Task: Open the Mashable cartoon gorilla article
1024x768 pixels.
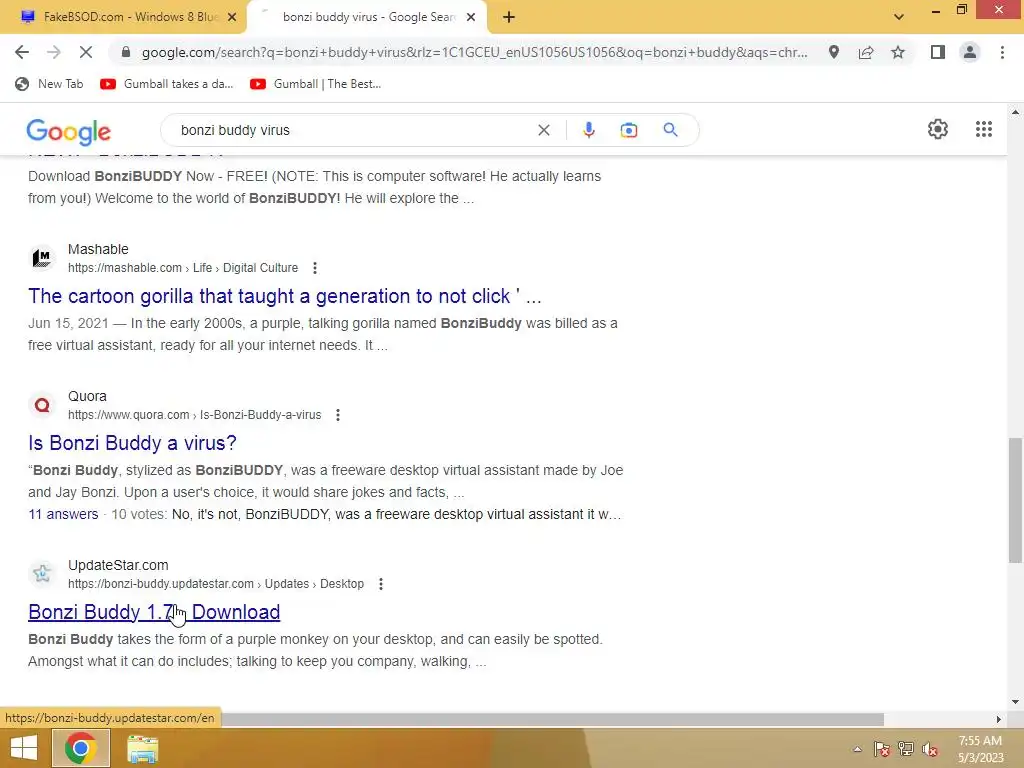Action: [285, 296]
